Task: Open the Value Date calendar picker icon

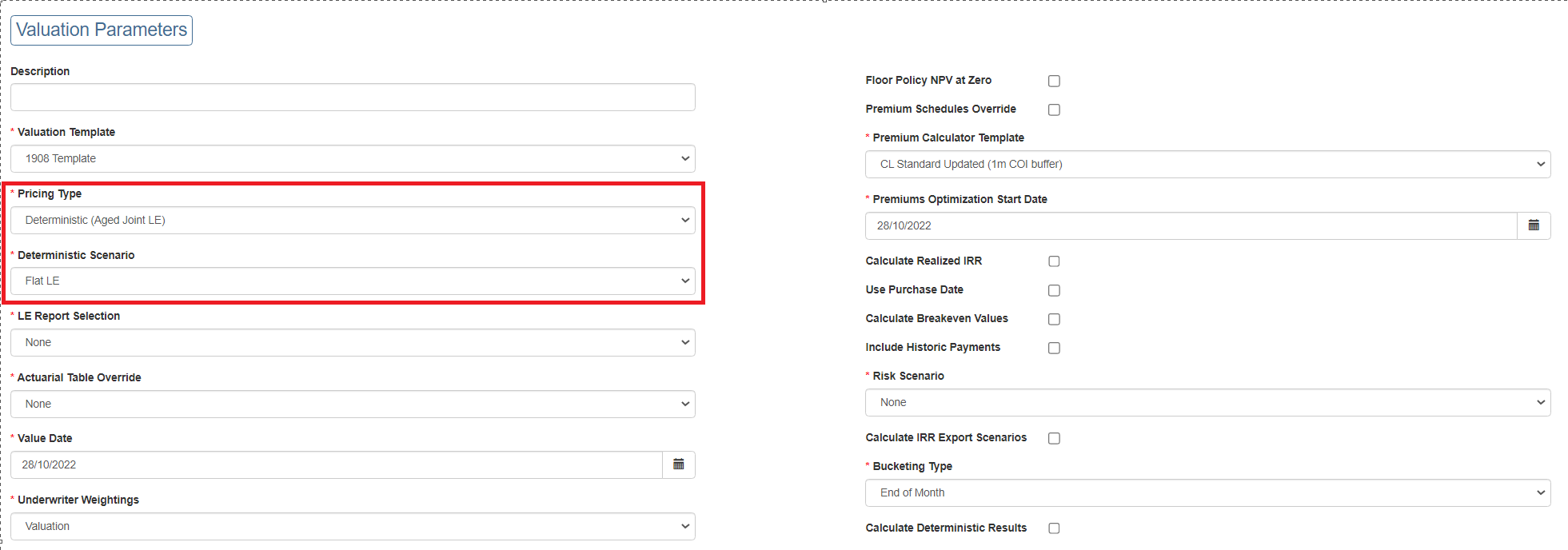Action: 678,464
